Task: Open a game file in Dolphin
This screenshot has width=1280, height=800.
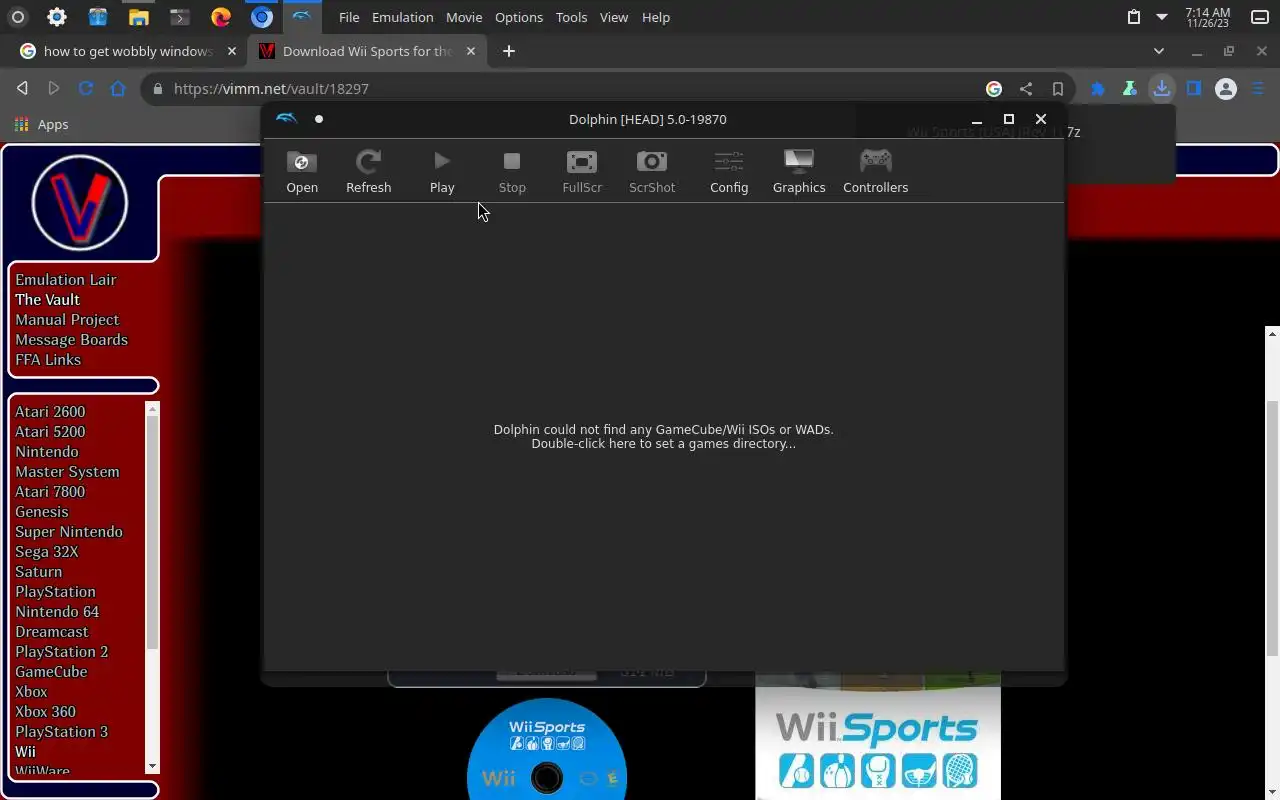Action: point(302,172)
